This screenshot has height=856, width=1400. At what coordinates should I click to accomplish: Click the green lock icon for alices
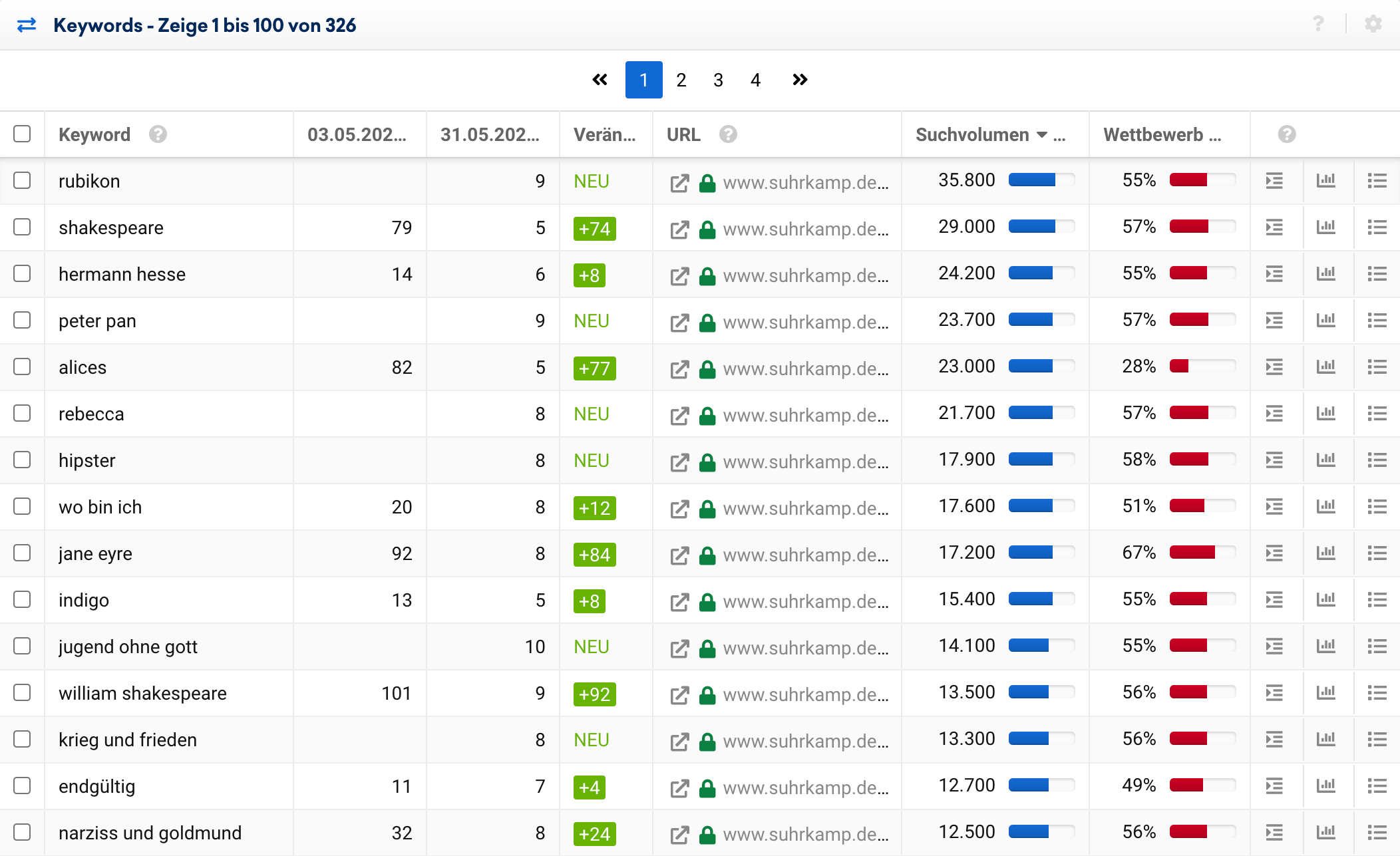(707, 369)
